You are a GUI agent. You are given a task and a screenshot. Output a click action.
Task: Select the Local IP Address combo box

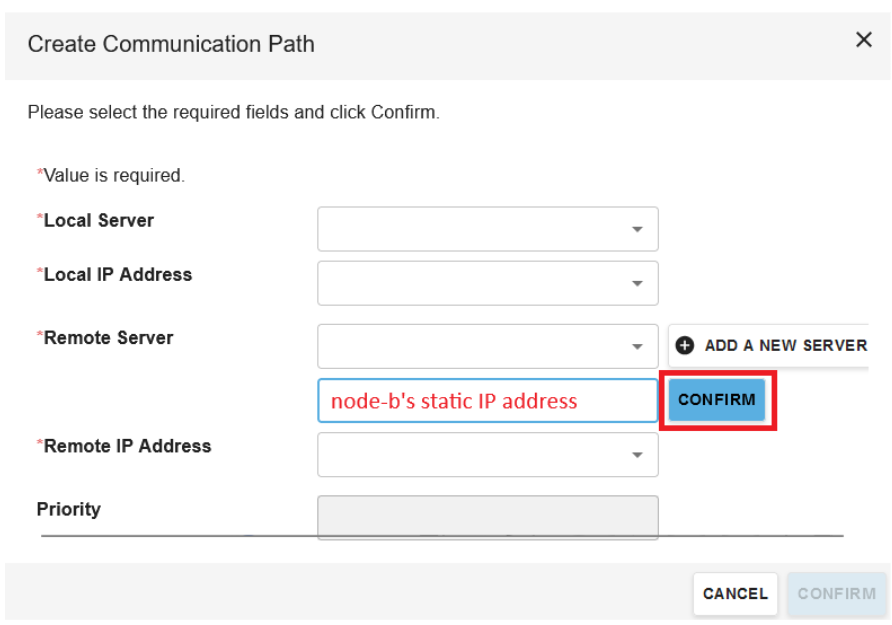[470, 284]
